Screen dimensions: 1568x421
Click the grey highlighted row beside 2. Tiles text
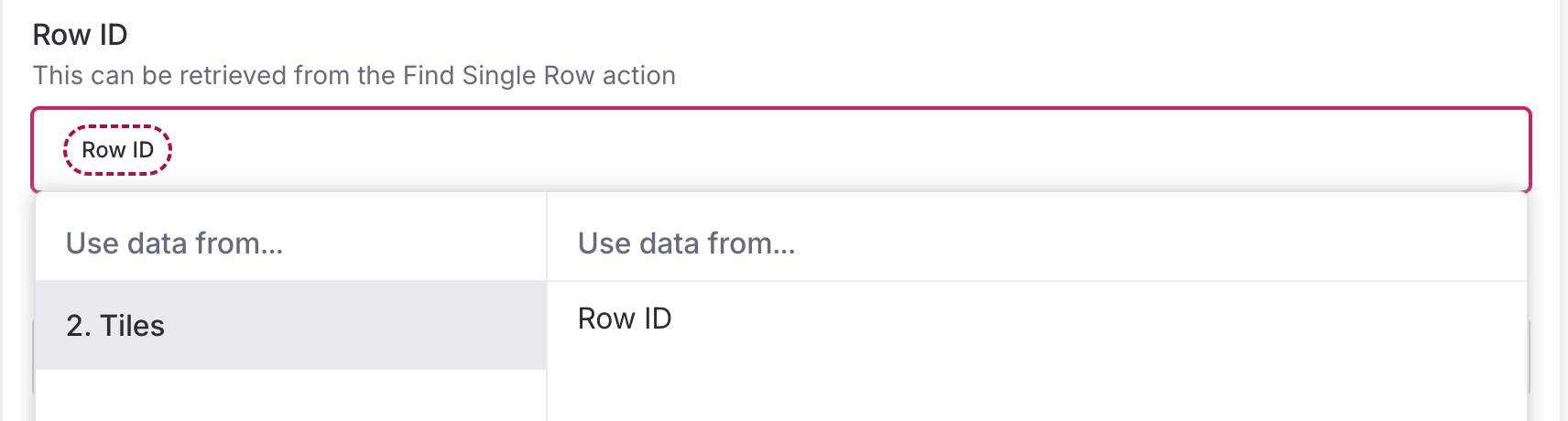pyautogui.click(x=366, y=326)
